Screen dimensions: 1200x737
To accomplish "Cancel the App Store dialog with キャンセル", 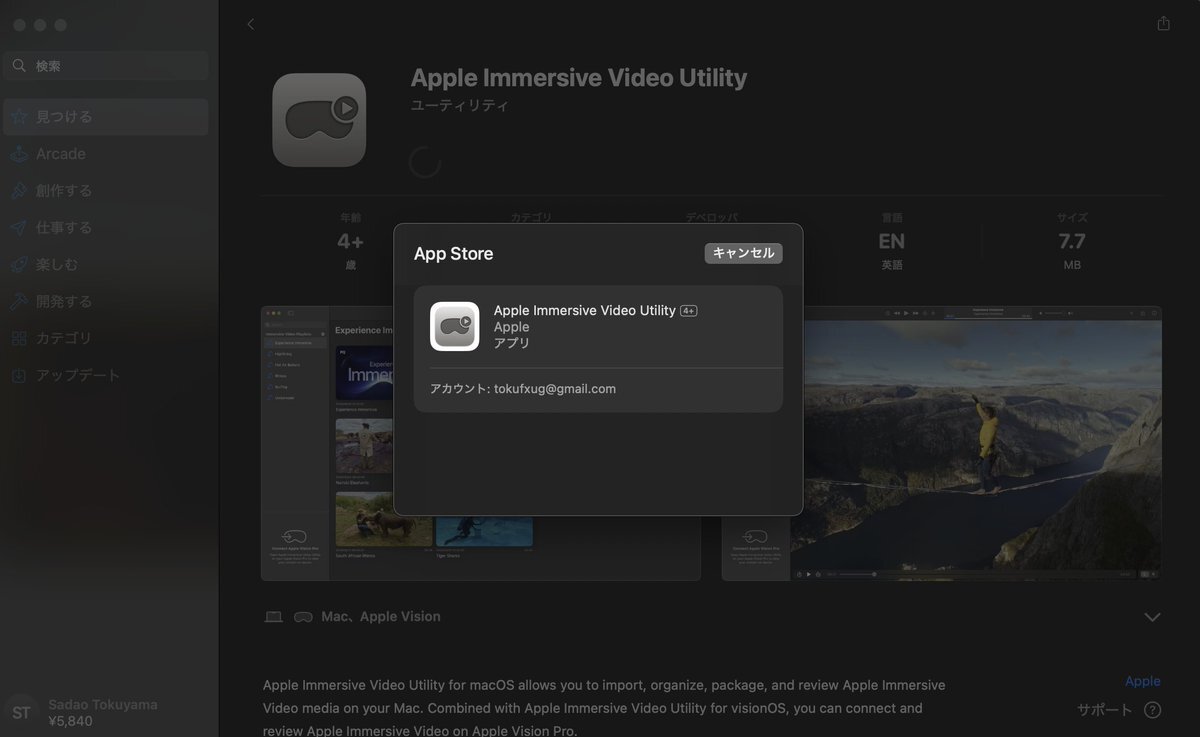I will pyautogui.click(x=743, y=253).
